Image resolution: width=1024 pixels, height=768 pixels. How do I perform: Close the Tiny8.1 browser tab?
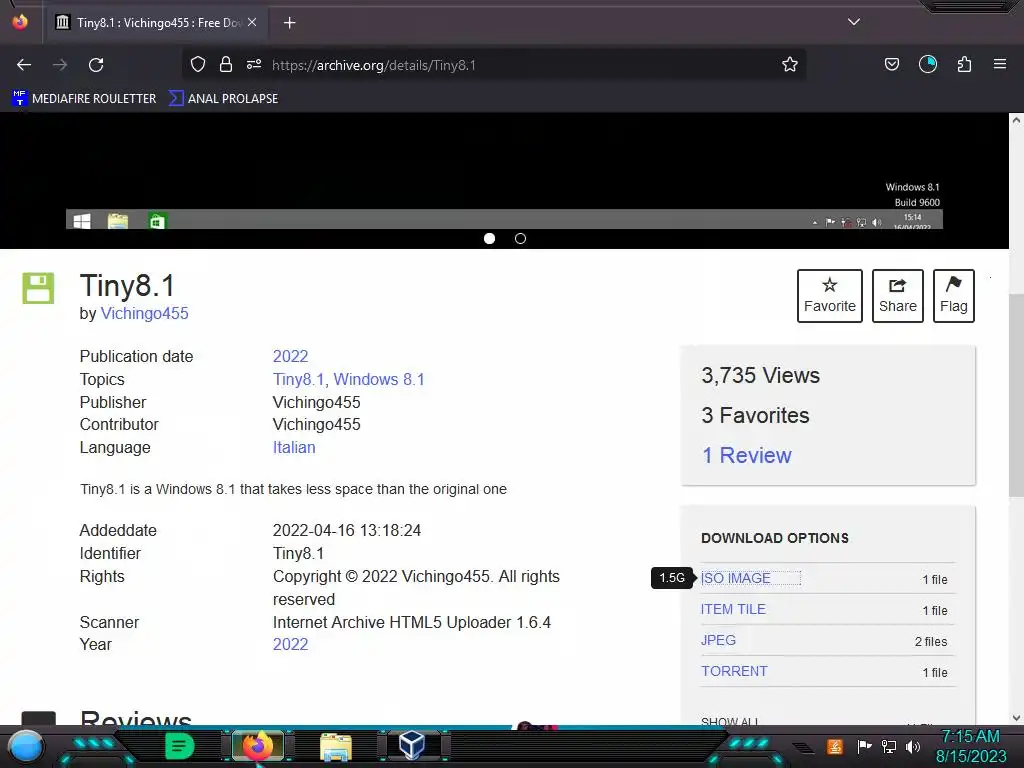[252, 22]
